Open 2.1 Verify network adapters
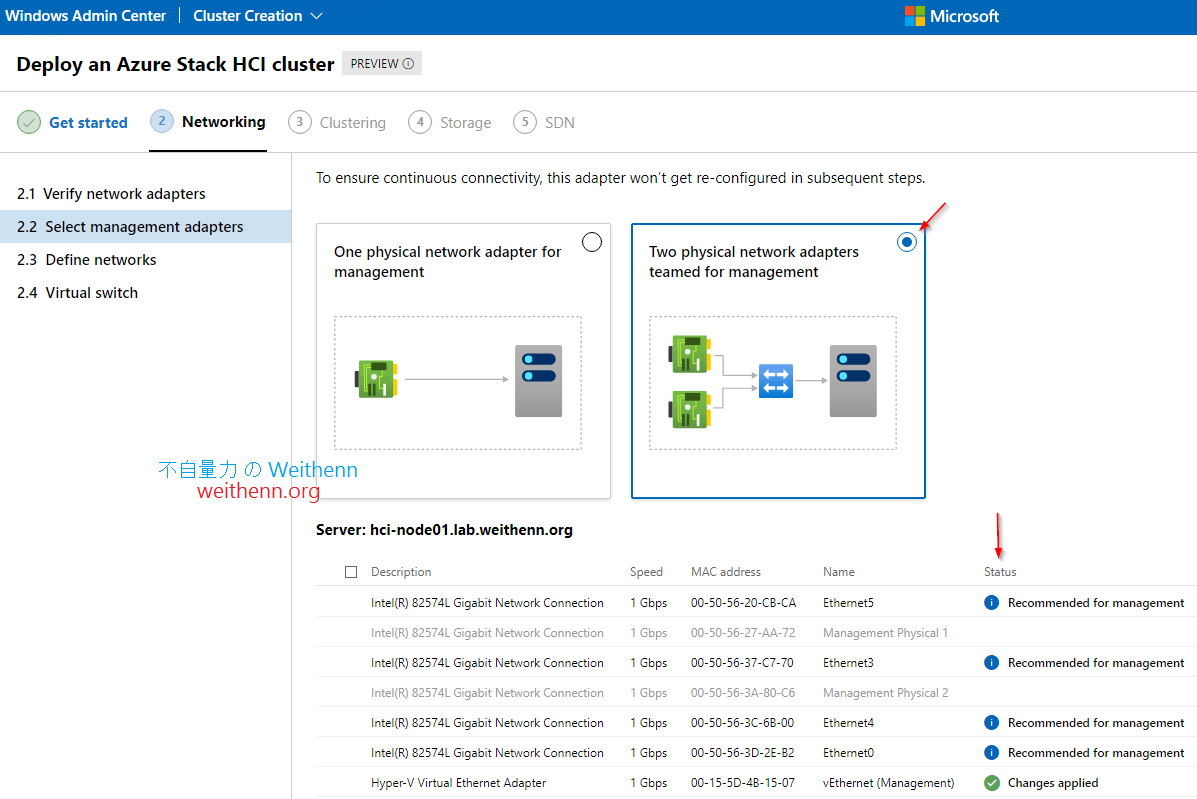Image resolution: width=1197 pixels, height=799 pixels. click(x=111, y=193)
